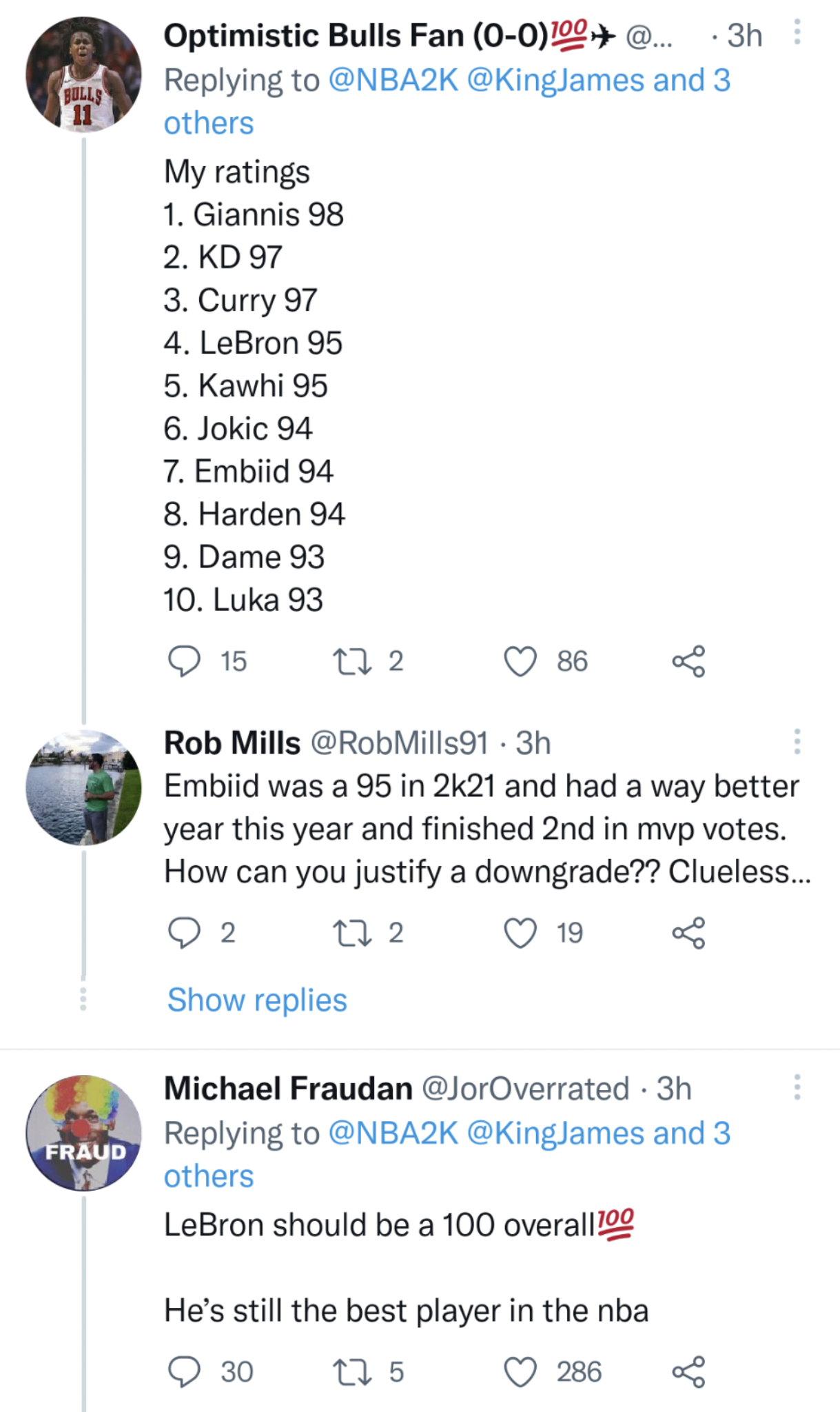Like the Optimistic Bulls Fan ratings tweet

click(520, 661)
